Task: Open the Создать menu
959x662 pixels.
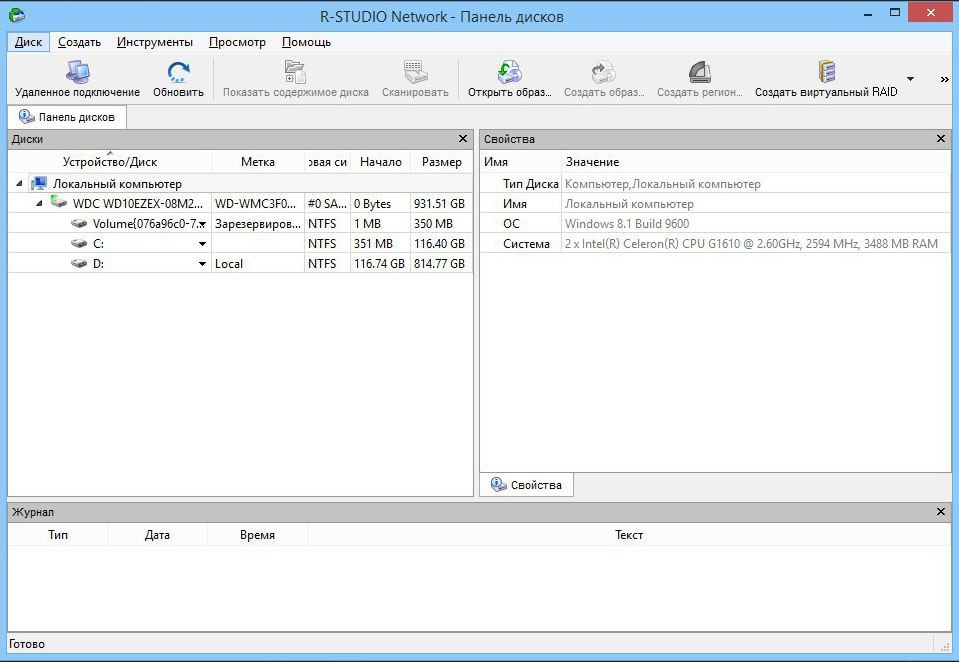Action: point(80,42)
